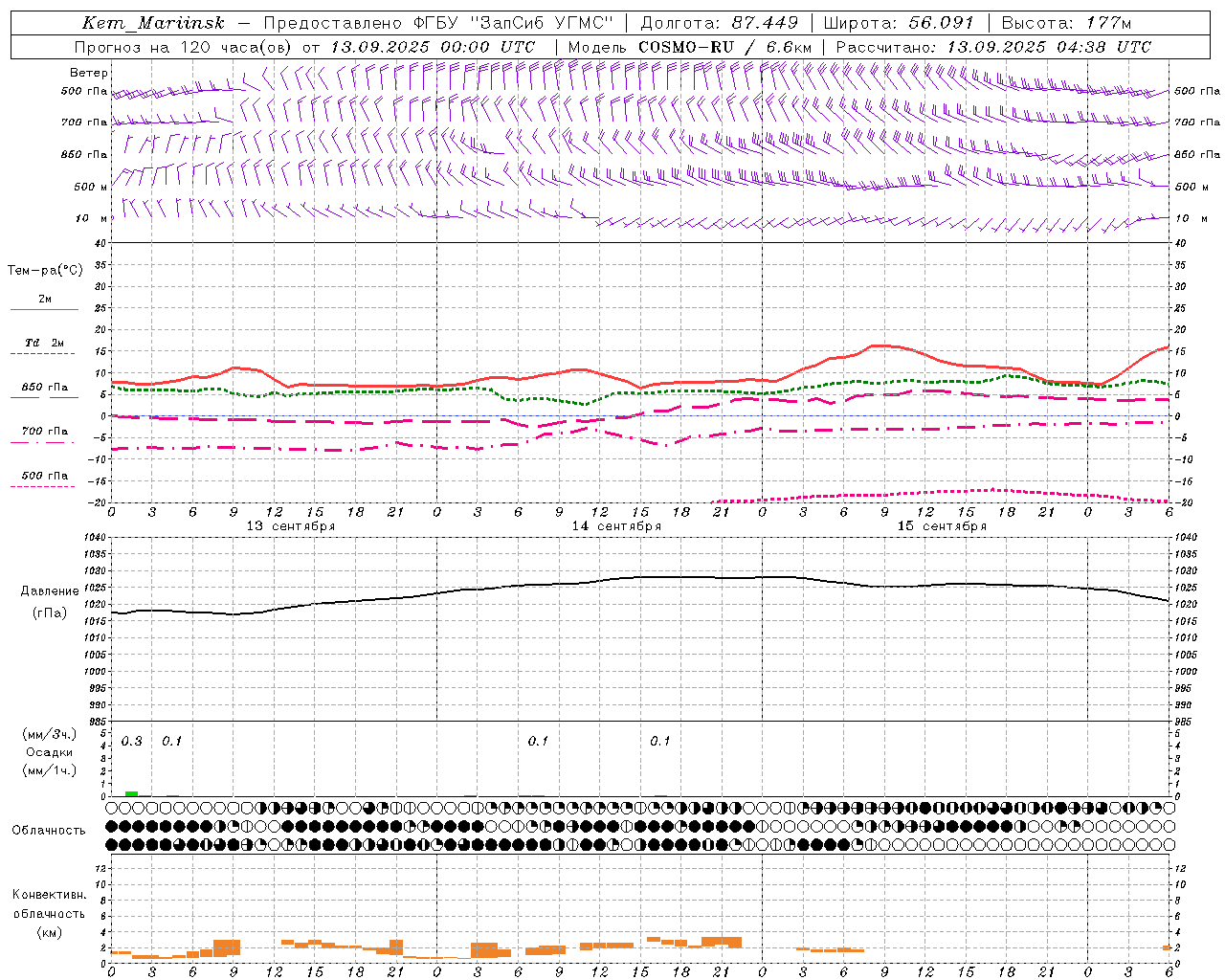Viewport: 1225px width, 980px height.
Task: Click the 0.3 precipitation amount value
Action: click(132, 742)
